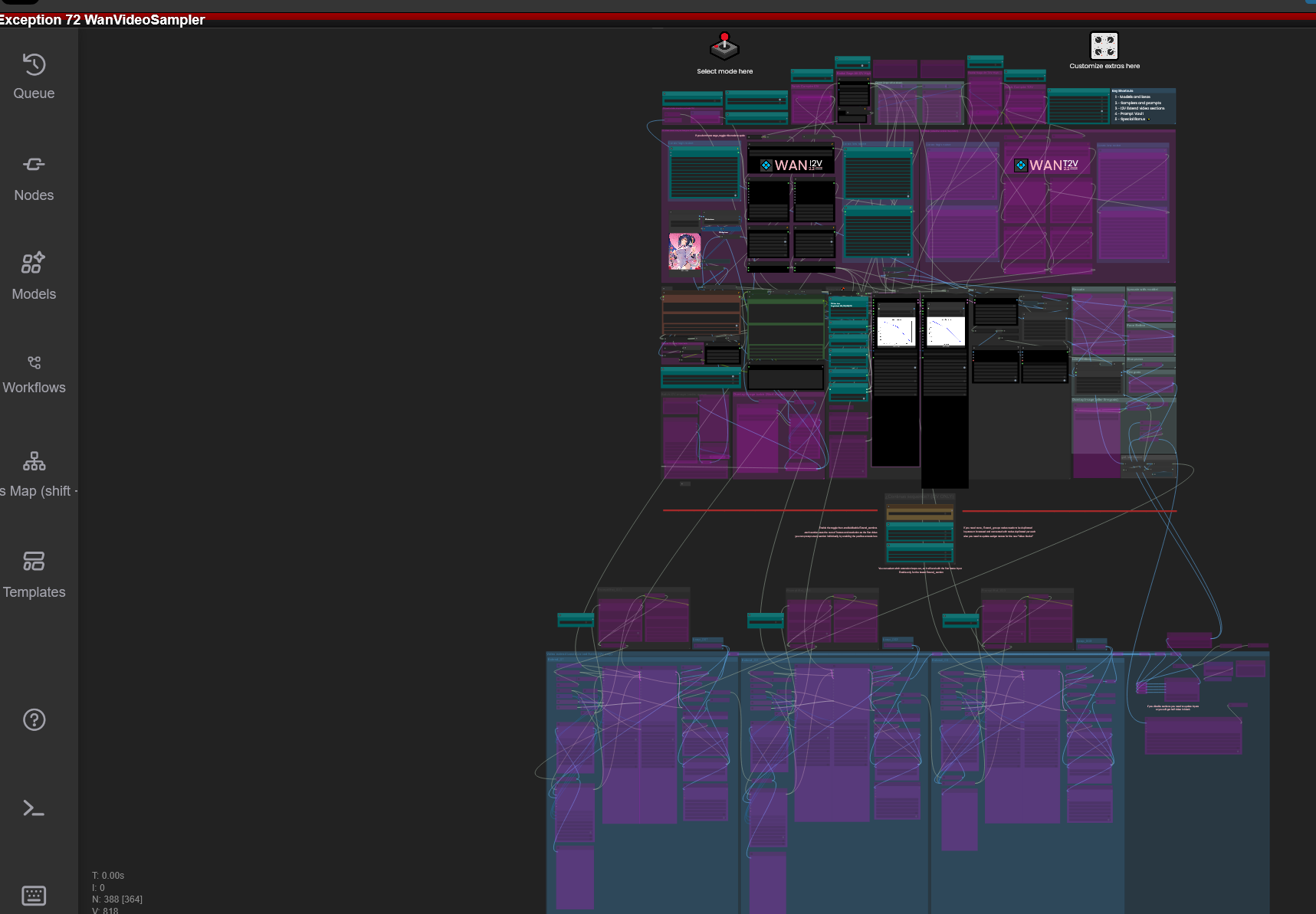Click the left sigma graph preview

(x=896, y=332)
